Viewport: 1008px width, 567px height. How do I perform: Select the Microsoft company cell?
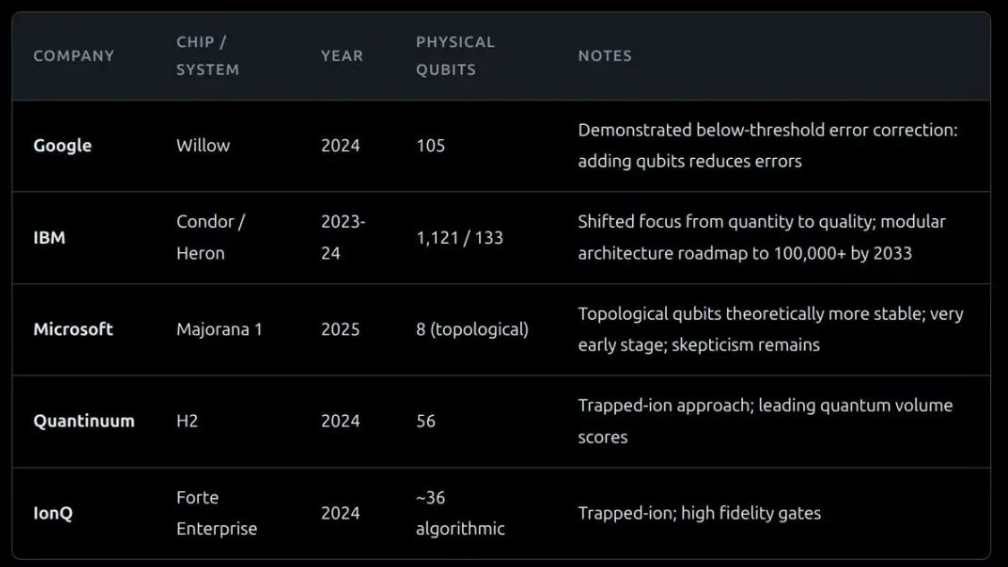point(73,329)
